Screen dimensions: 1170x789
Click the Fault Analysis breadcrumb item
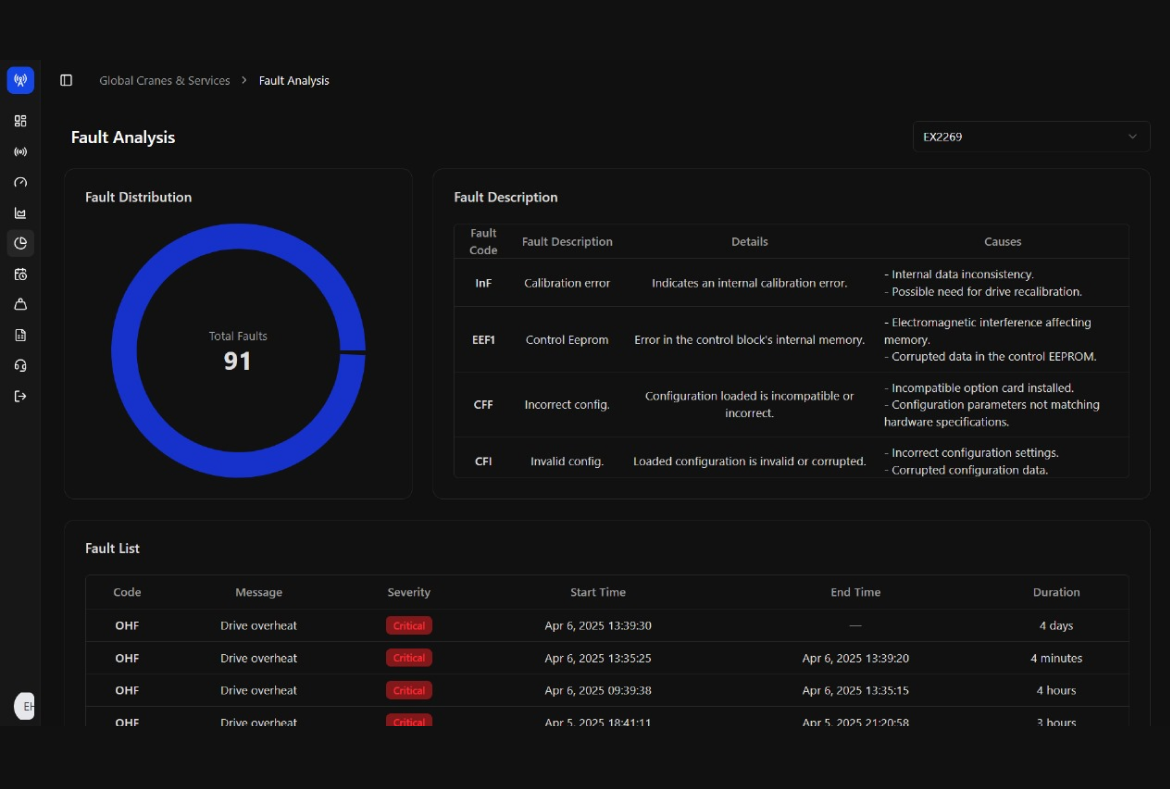pyautogui.click(x=294, y=81)
